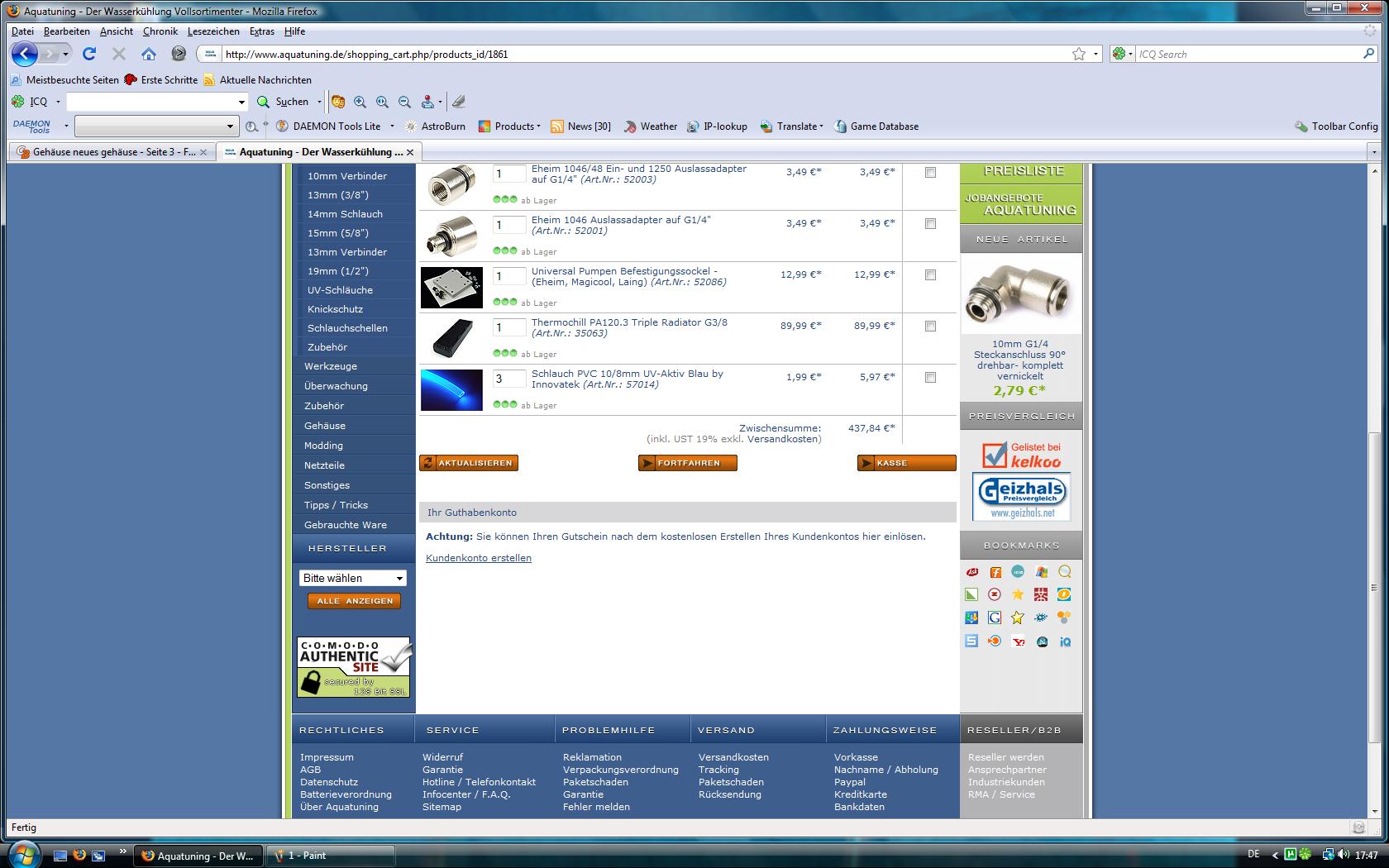Click the AKTUALISIEREN button
The image size is (1389, 868).
point(469,463)
